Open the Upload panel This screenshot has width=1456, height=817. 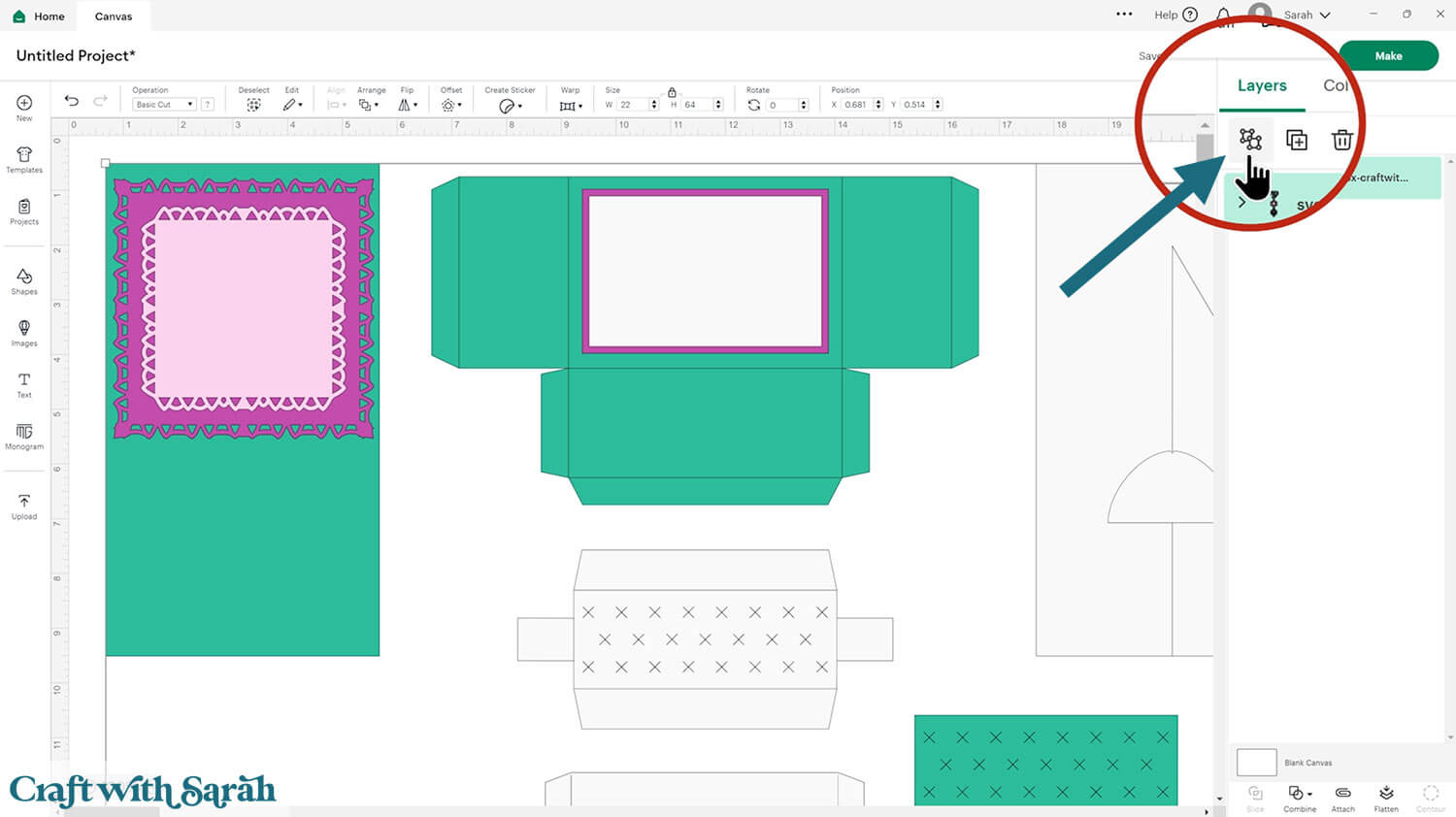coord(24,507)
